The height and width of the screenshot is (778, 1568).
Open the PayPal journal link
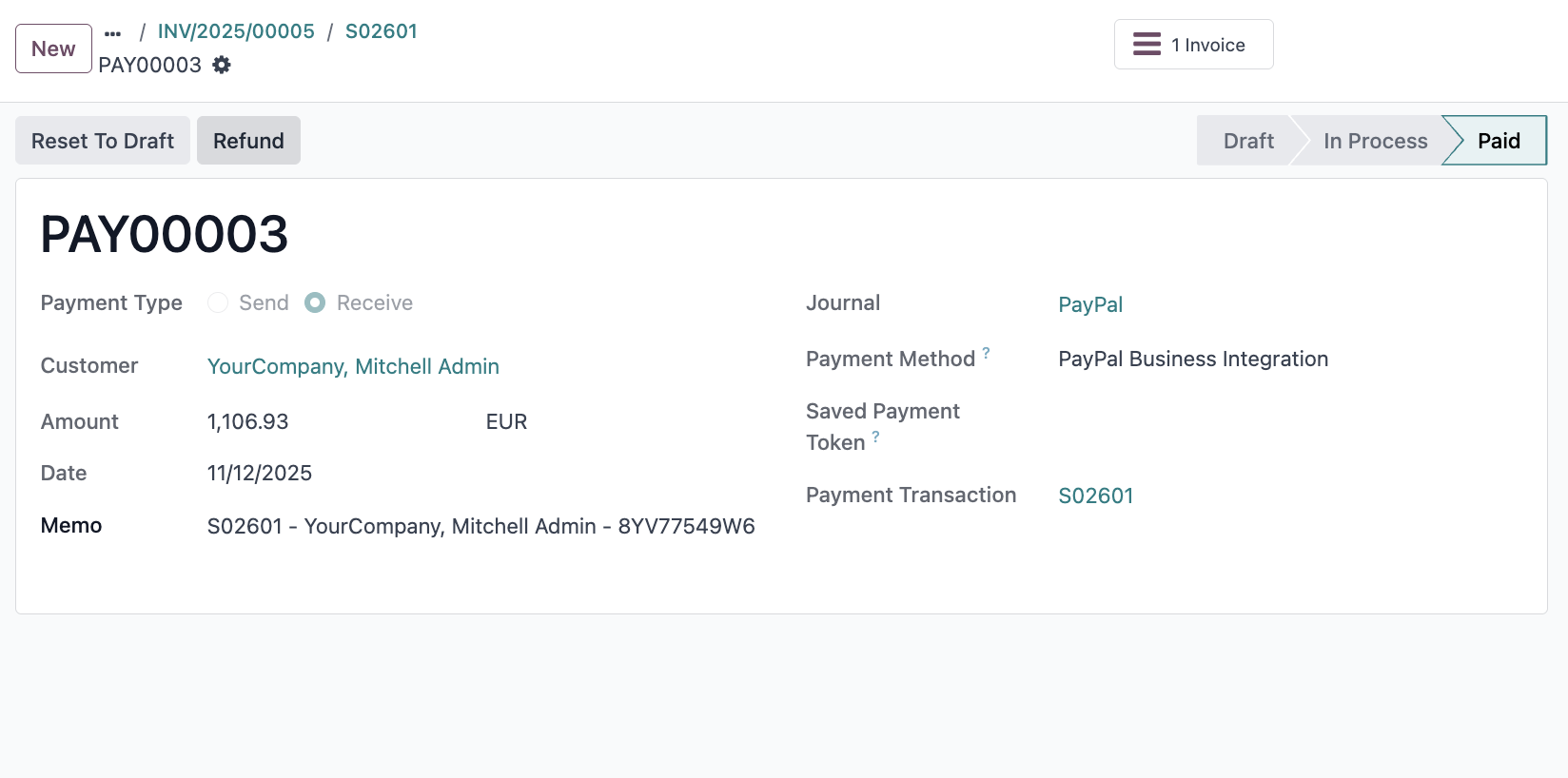click(x=1090, y=304)
